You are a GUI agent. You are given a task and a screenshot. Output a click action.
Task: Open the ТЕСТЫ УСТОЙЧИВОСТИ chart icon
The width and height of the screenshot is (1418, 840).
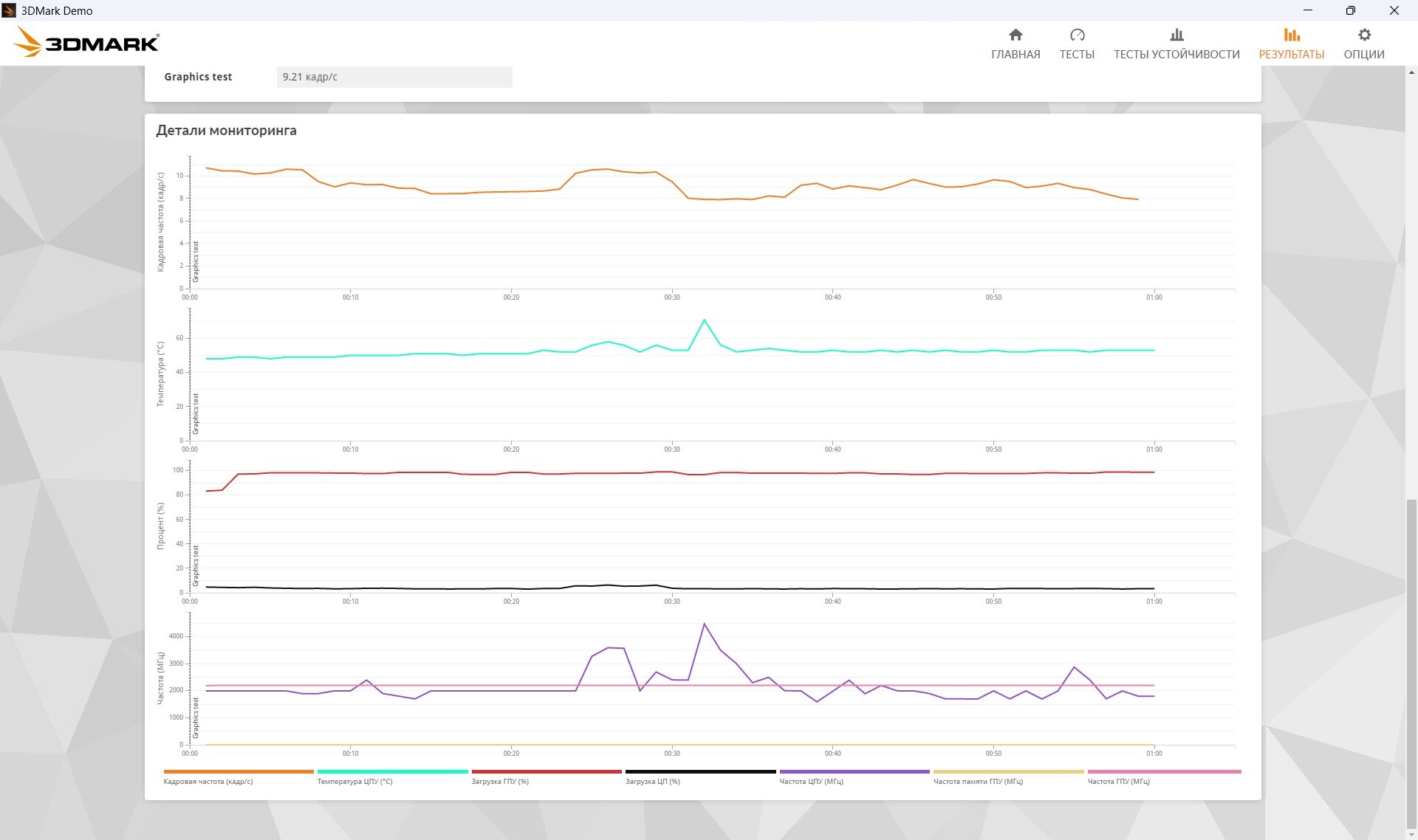pos(1176,35)
